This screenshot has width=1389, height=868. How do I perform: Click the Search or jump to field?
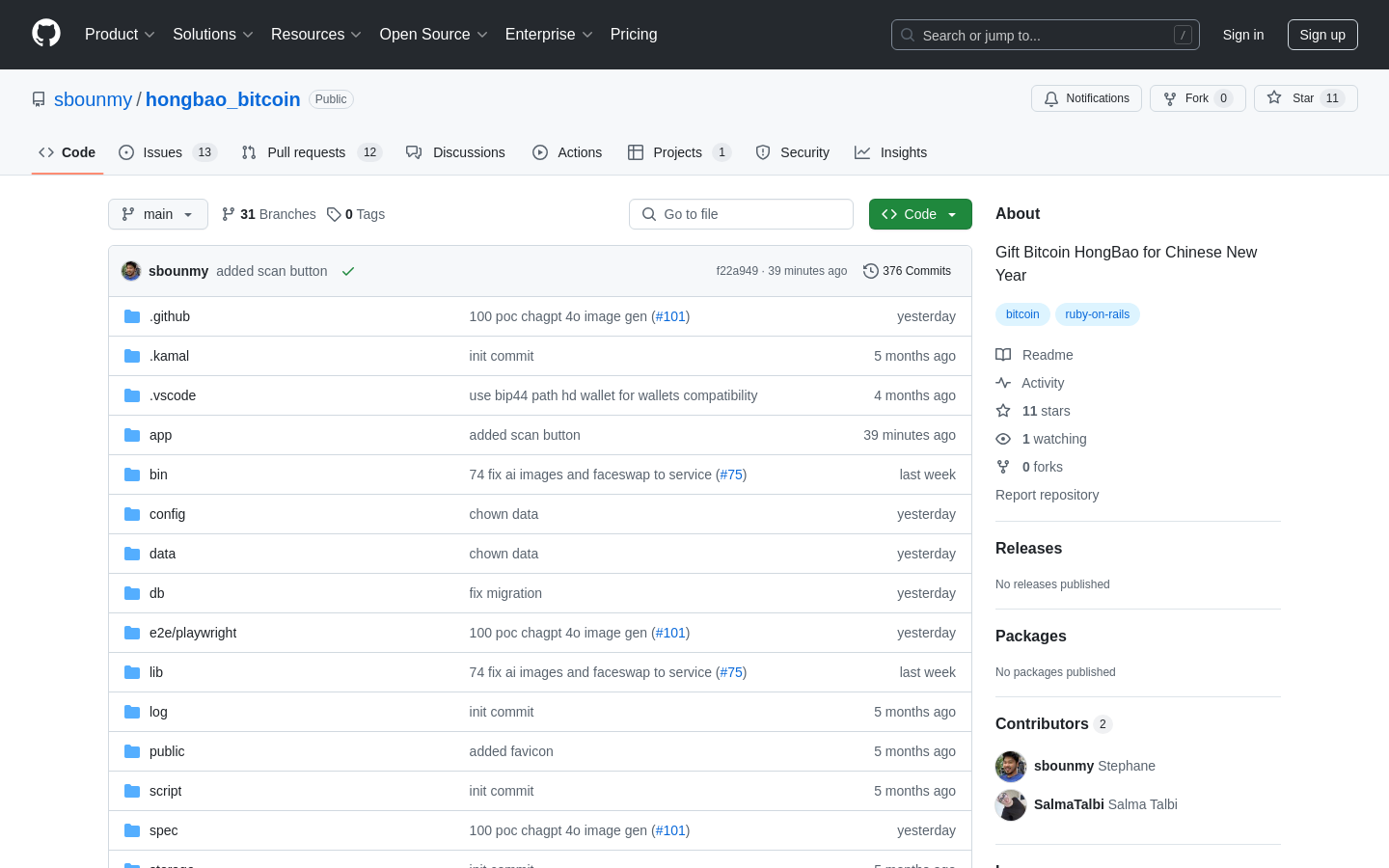pos(1046,35)
